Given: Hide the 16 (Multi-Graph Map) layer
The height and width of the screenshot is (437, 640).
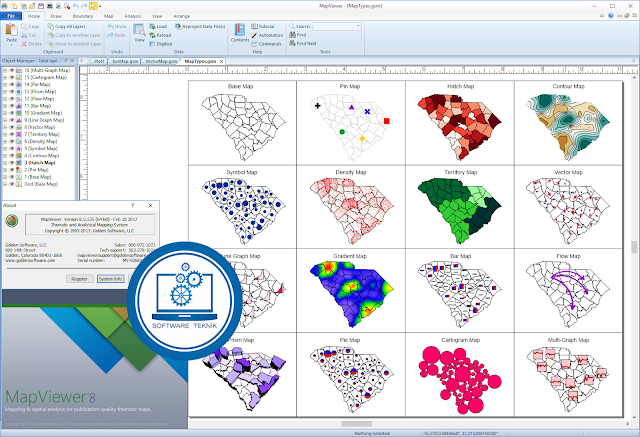Looking at the screenshot, I should [x=11, y=71].
